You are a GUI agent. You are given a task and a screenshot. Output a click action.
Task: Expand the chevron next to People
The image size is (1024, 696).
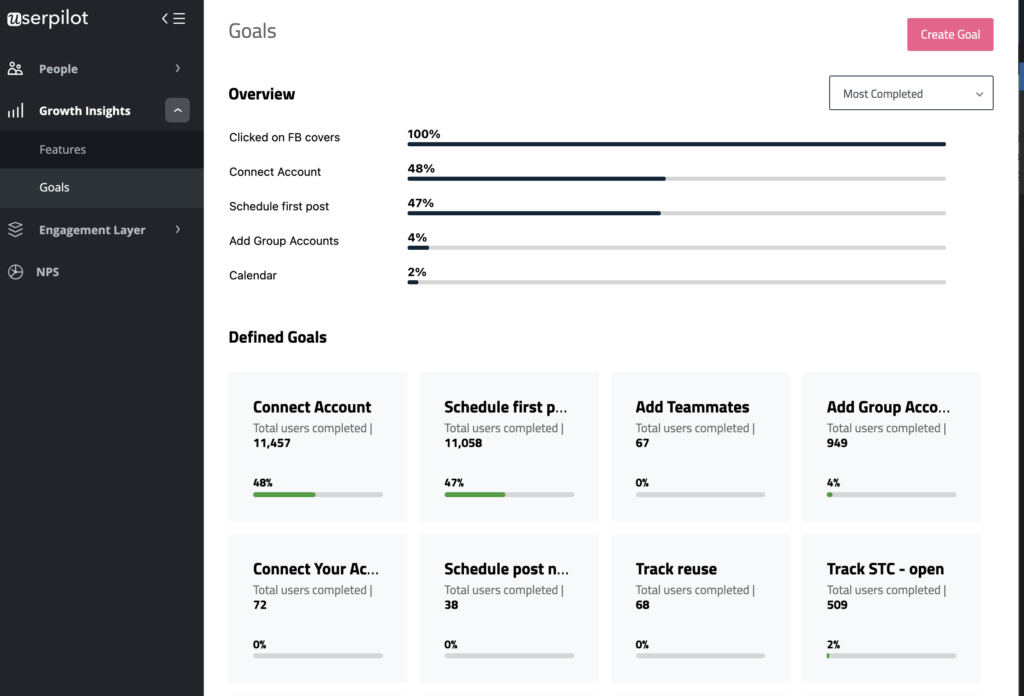(180, 68)
